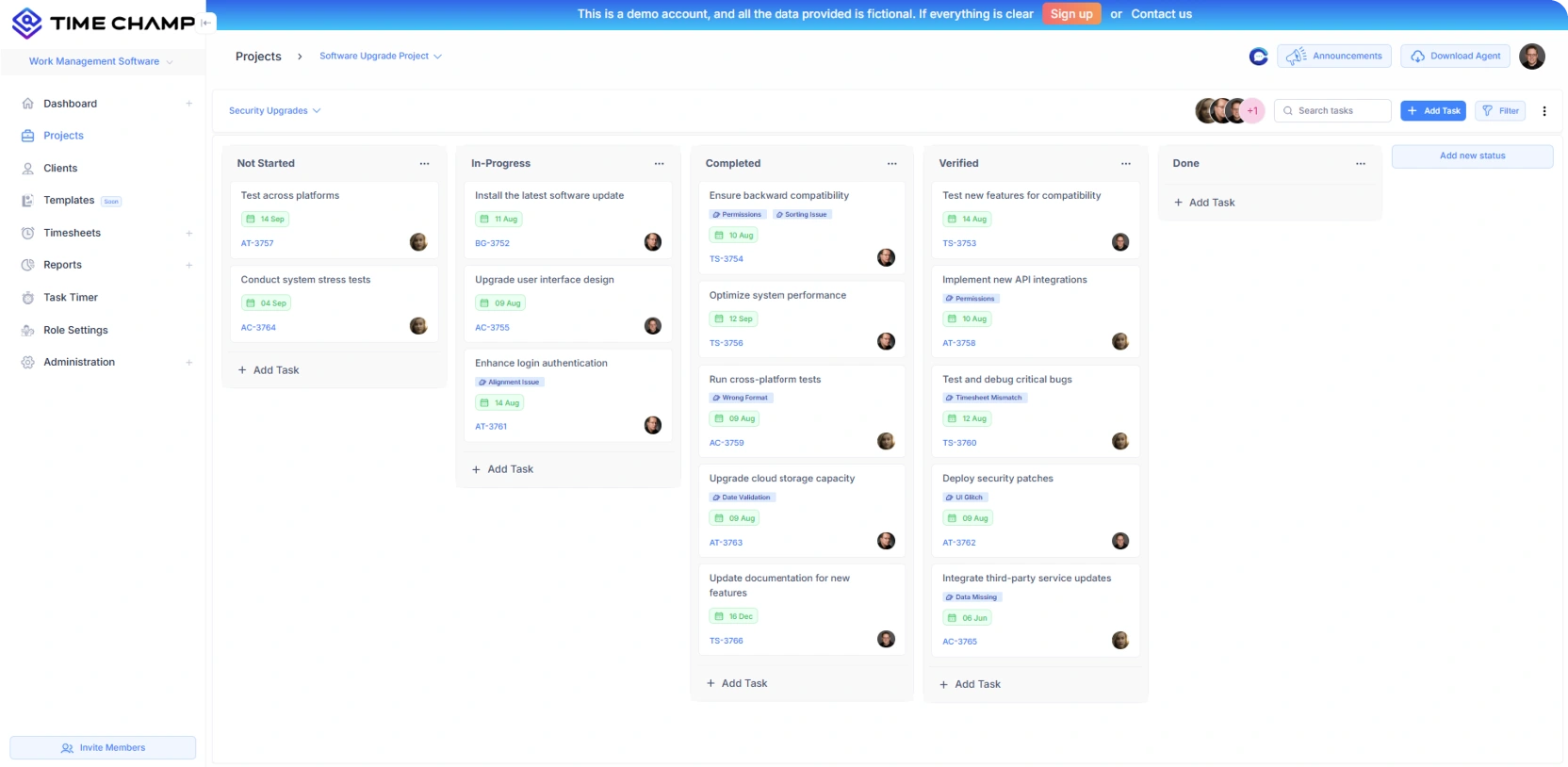This screenshot has width=1568, height=767.
Task: Click Add new status button
Action: click(1472, 156)
